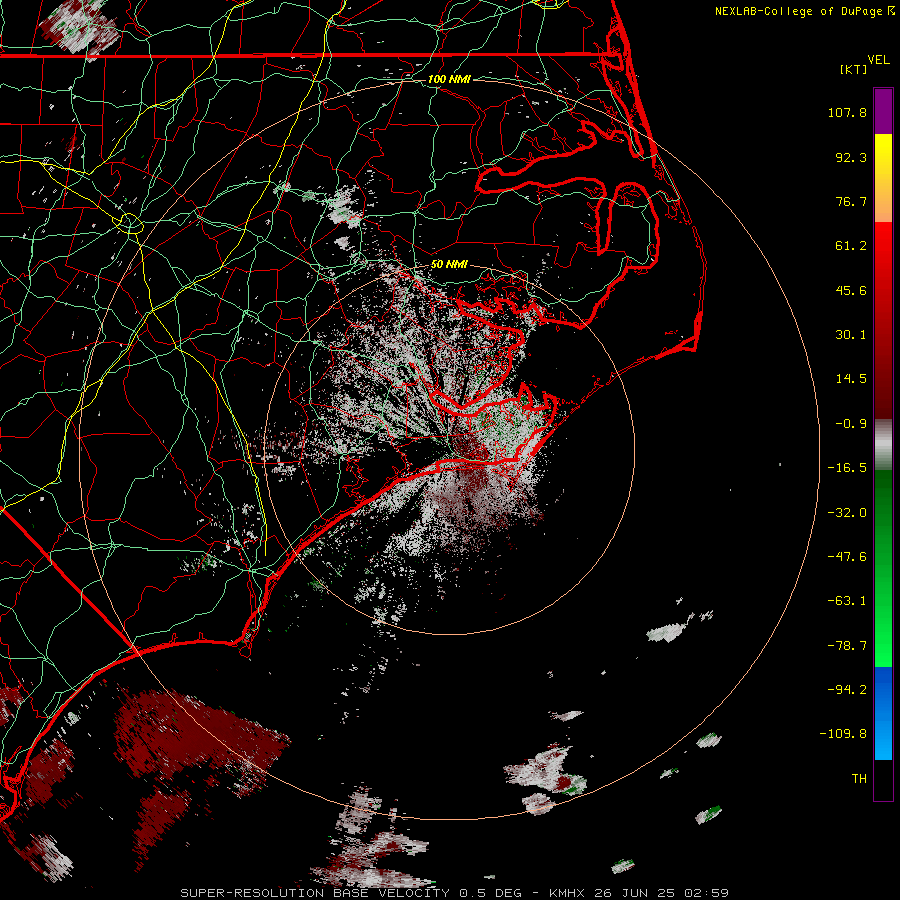900x900 pixels.
Task: Click the 107.8 velocity scale value
Action: [x=847, y=112]
